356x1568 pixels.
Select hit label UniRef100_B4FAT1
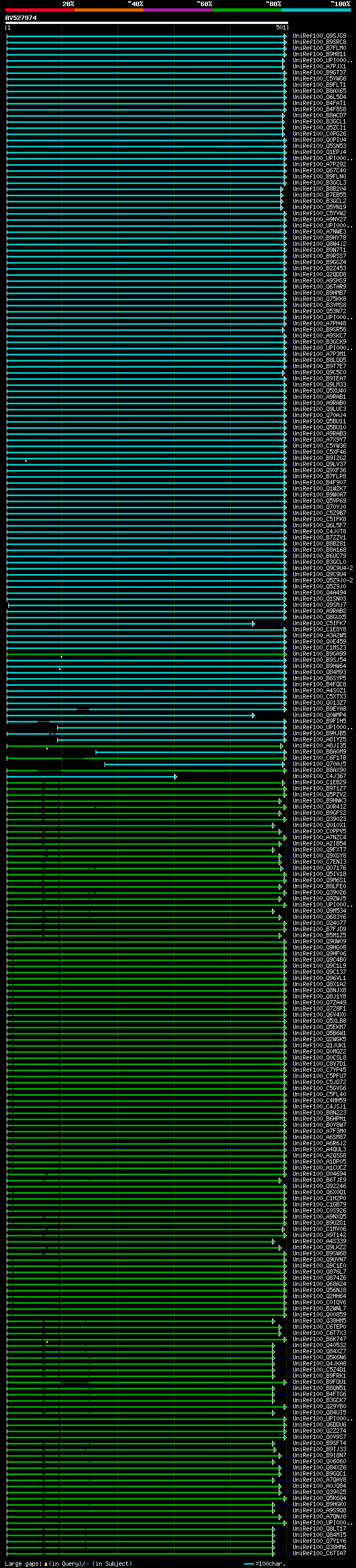pos(319,103)
